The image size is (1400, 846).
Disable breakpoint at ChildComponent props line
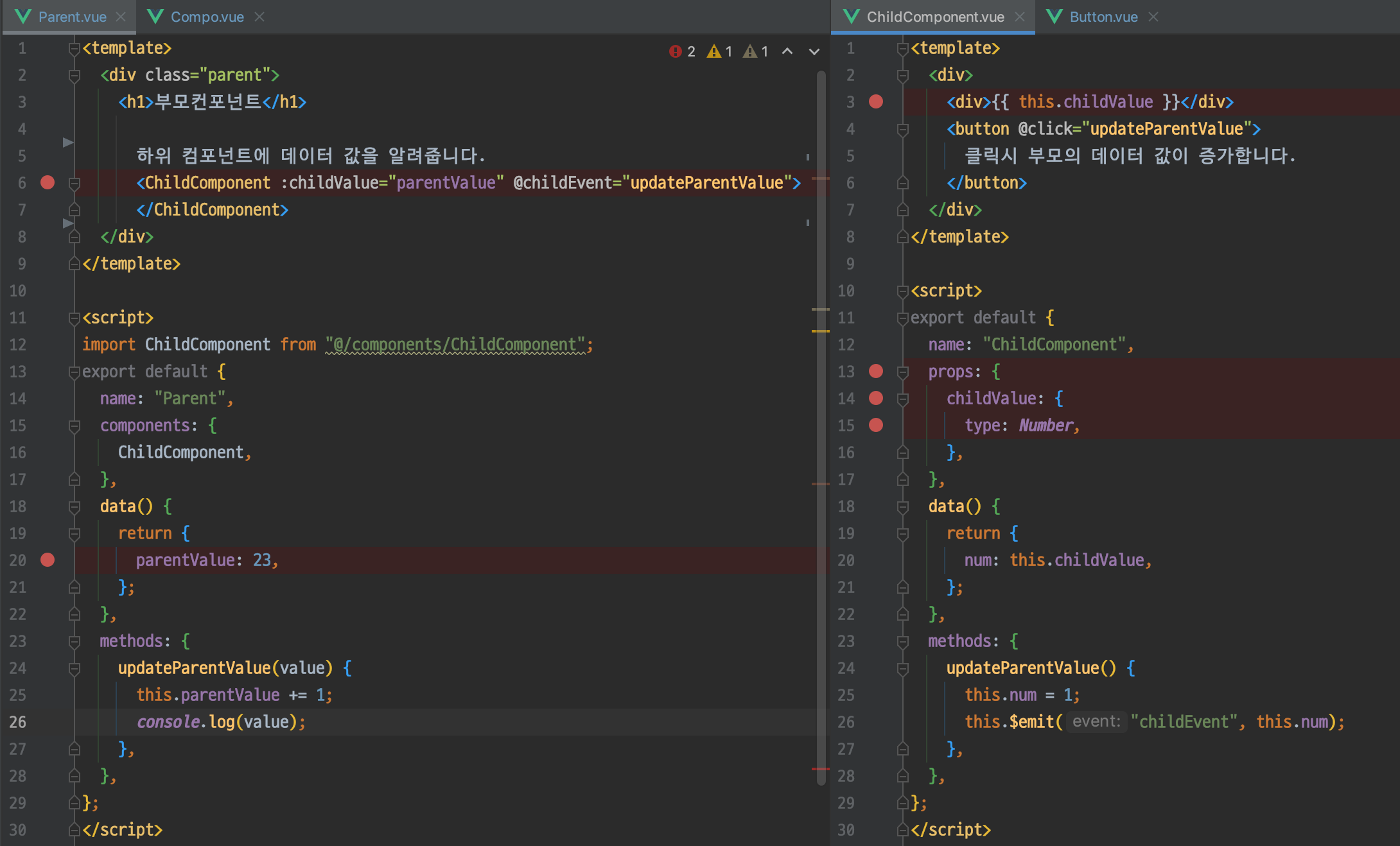(876, 371)
